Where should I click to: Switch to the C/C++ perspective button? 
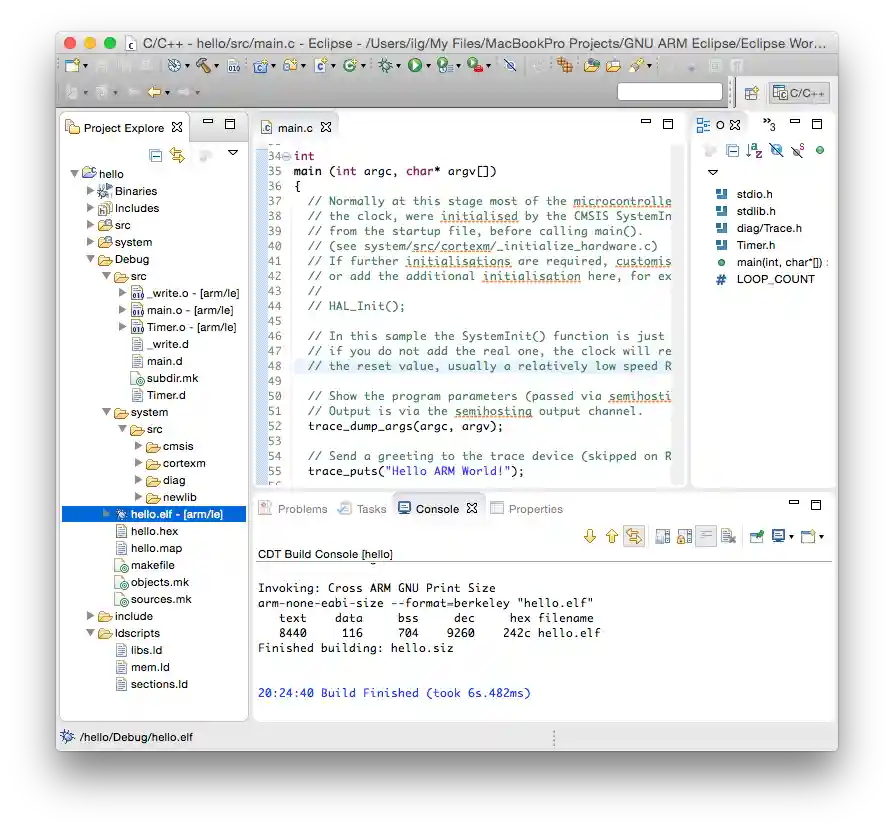tap(799, 94)
